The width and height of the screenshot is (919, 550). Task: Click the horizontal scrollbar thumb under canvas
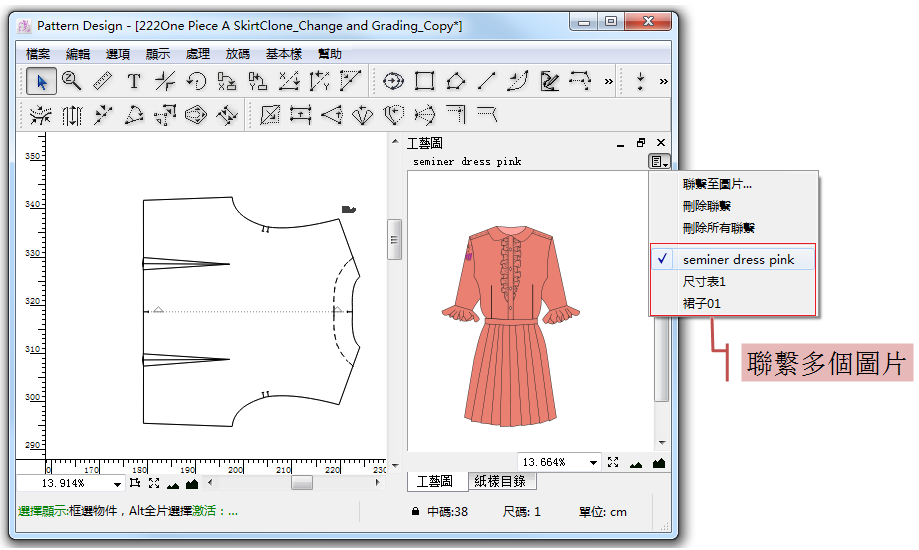tap(302, 483)
